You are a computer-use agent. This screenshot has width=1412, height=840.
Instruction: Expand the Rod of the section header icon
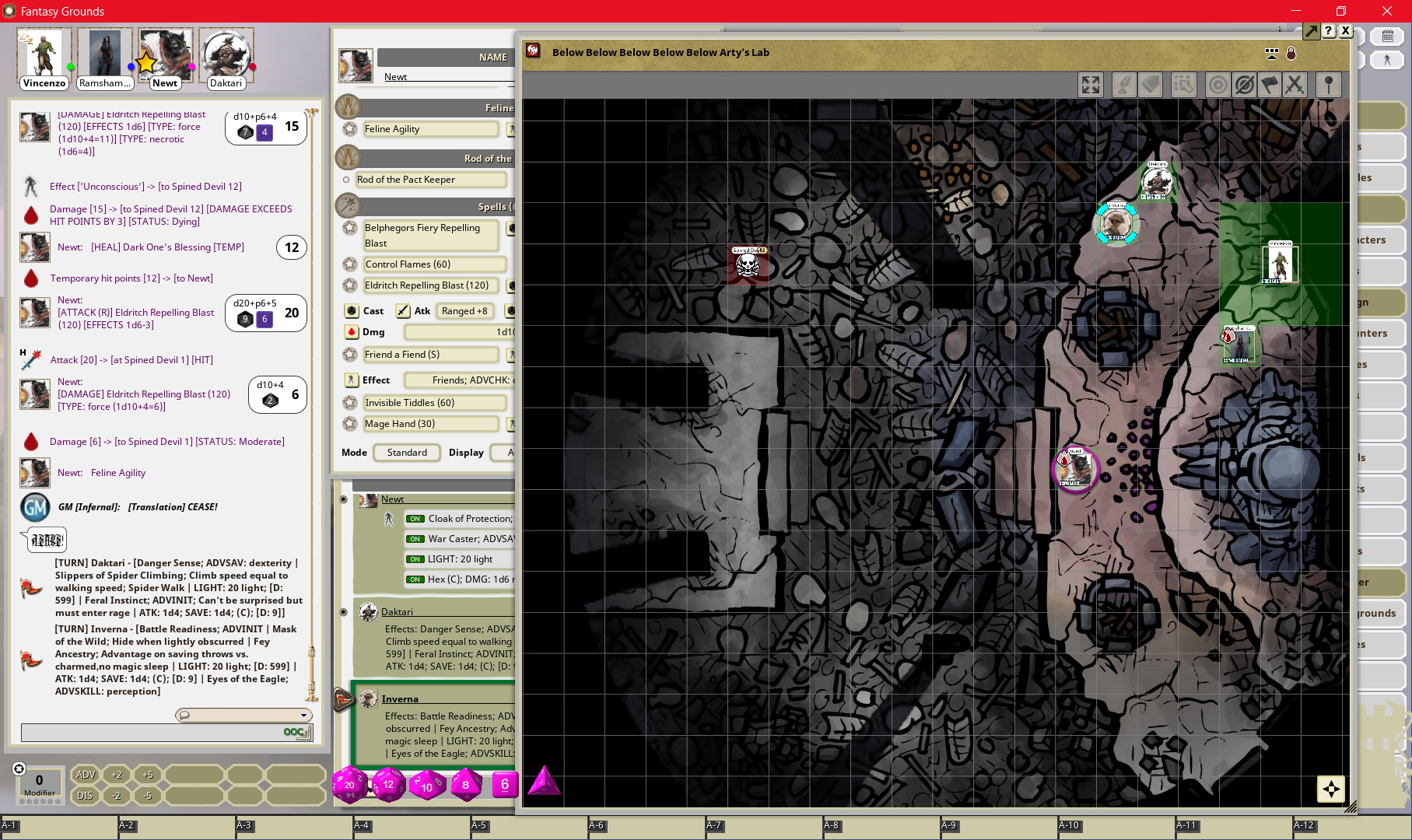pos(348,158)
